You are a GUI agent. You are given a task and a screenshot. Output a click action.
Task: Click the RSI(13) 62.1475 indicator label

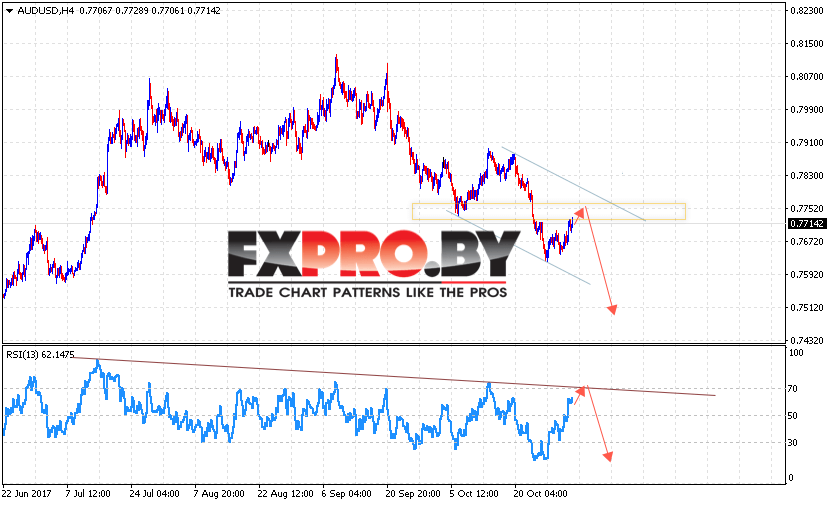pyautogui.click(x=40, y=354)
